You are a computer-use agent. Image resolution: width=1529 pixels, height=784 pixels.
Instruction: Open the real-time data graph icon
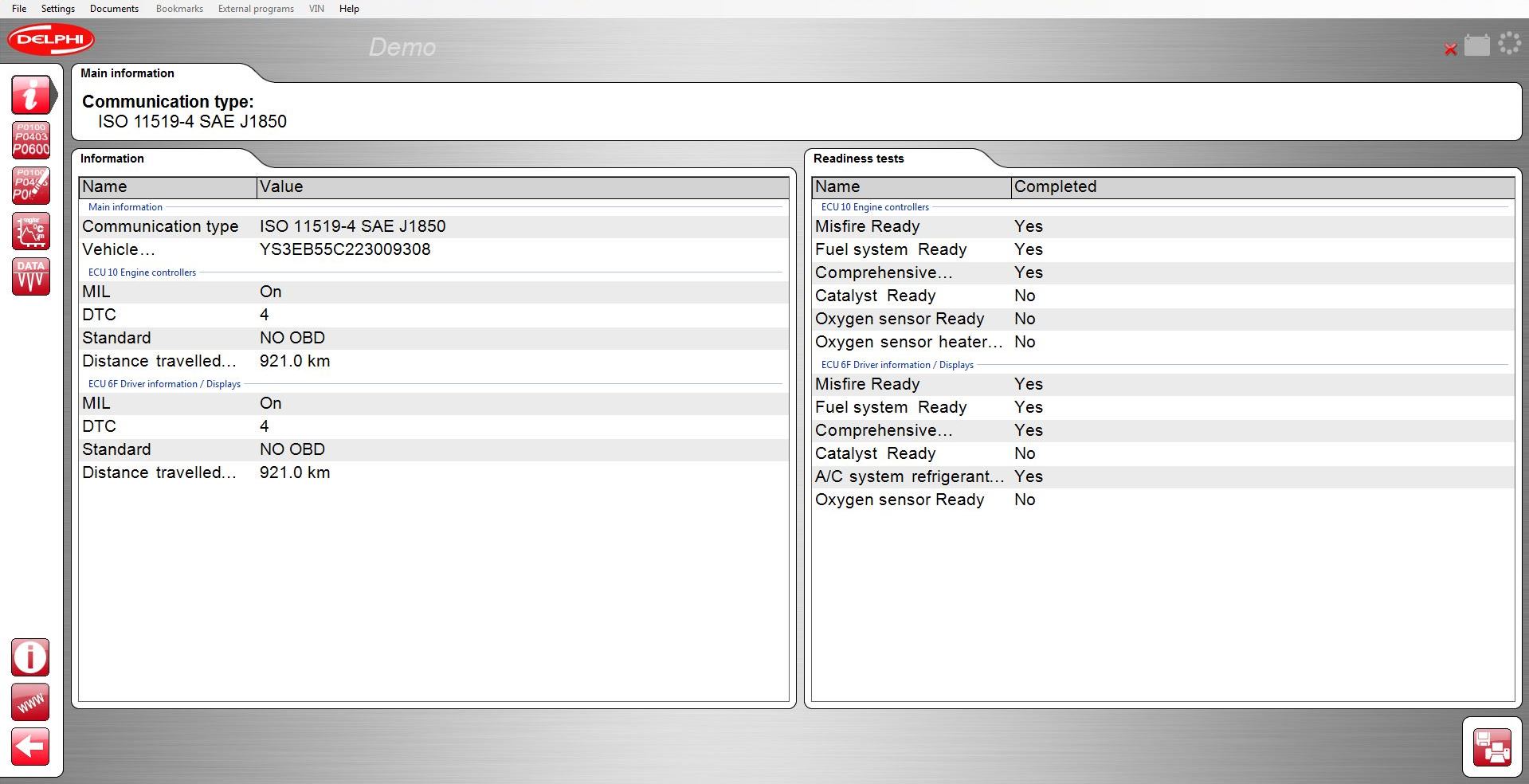pos(31,231)
